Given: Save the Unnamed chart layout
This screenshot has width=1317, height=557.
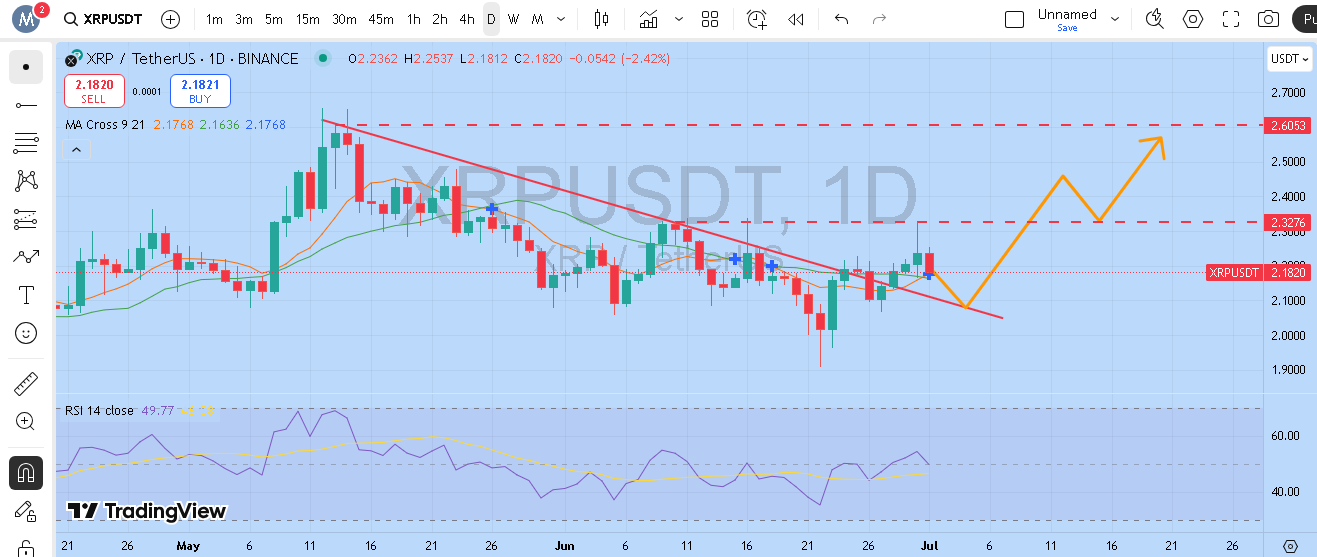Looking at the screenshot, I should tap(1067, 28).
